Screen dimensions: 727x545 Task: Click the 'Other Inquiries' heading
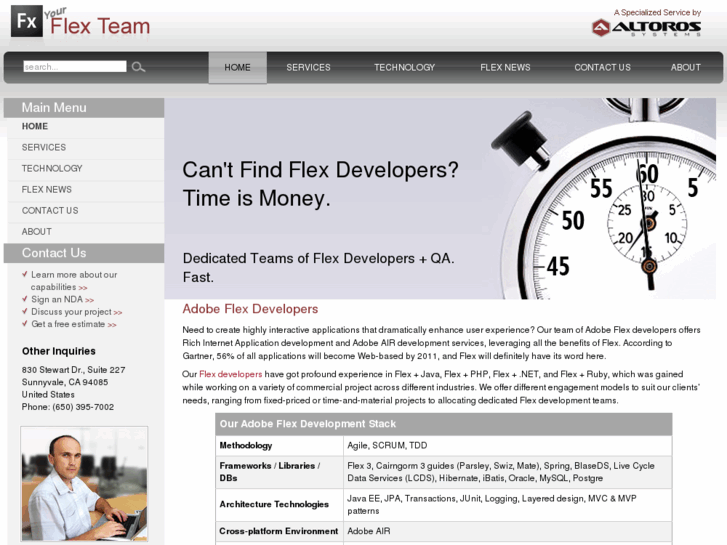click(x=58, y=351)
